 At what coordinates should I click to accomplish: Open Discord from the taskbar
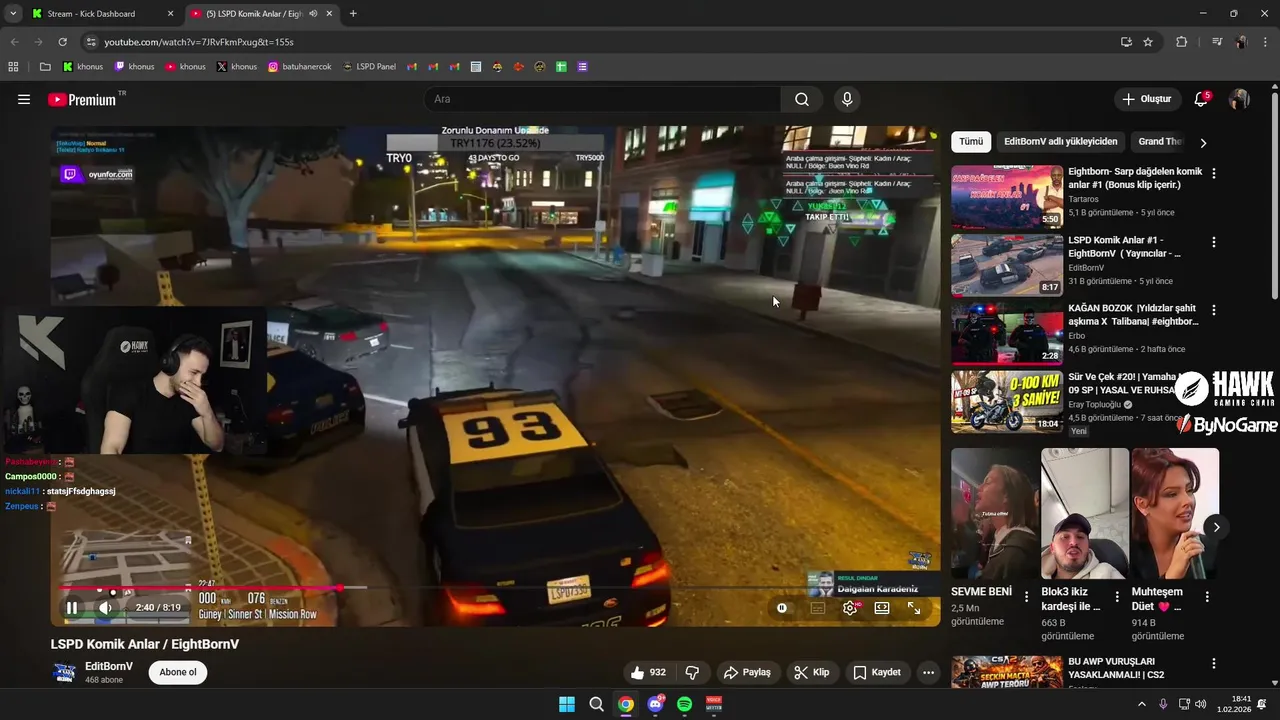[655, 704]
